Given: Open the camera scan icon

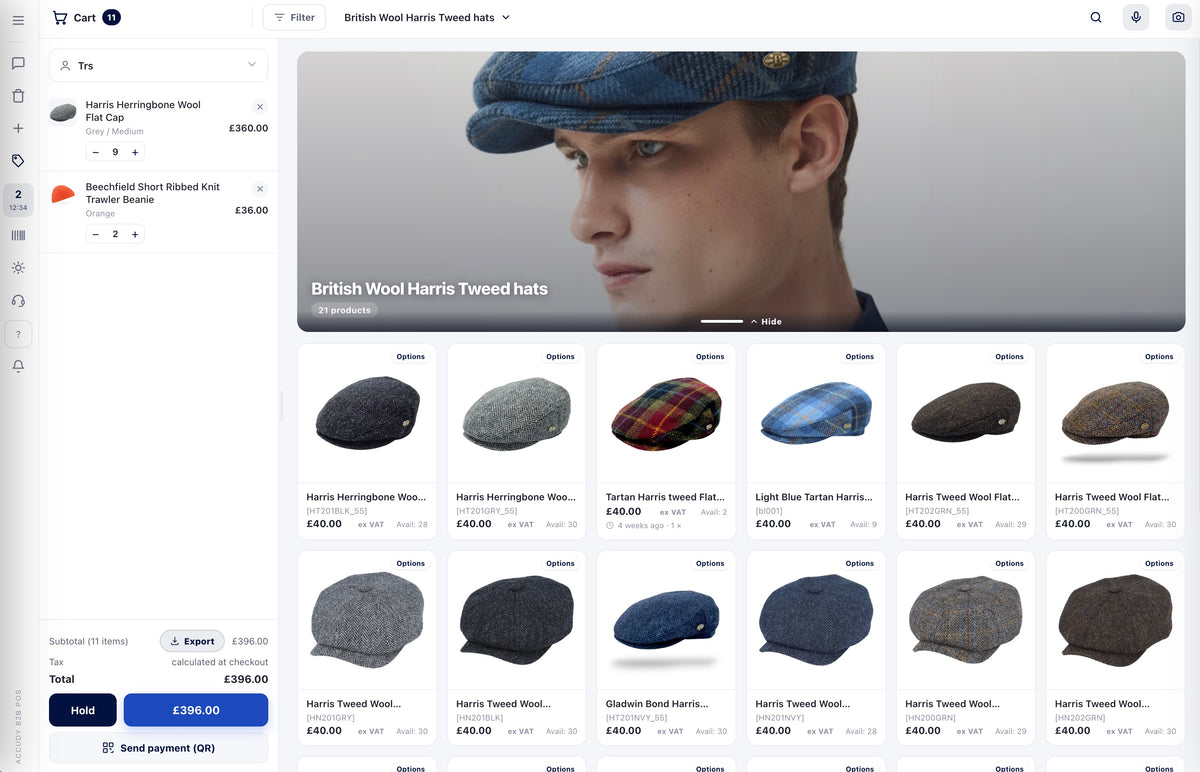Looking at the screenshot, I should pyautogui.click(x=1178, y=17).
